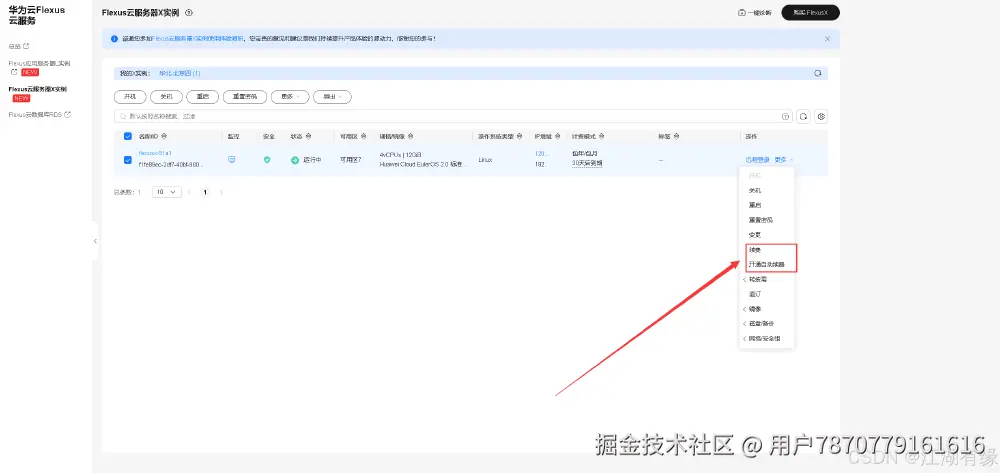Sort by 名称/ID column icon
This screenshot has height=473, width=1000.
tap(165, 136)
